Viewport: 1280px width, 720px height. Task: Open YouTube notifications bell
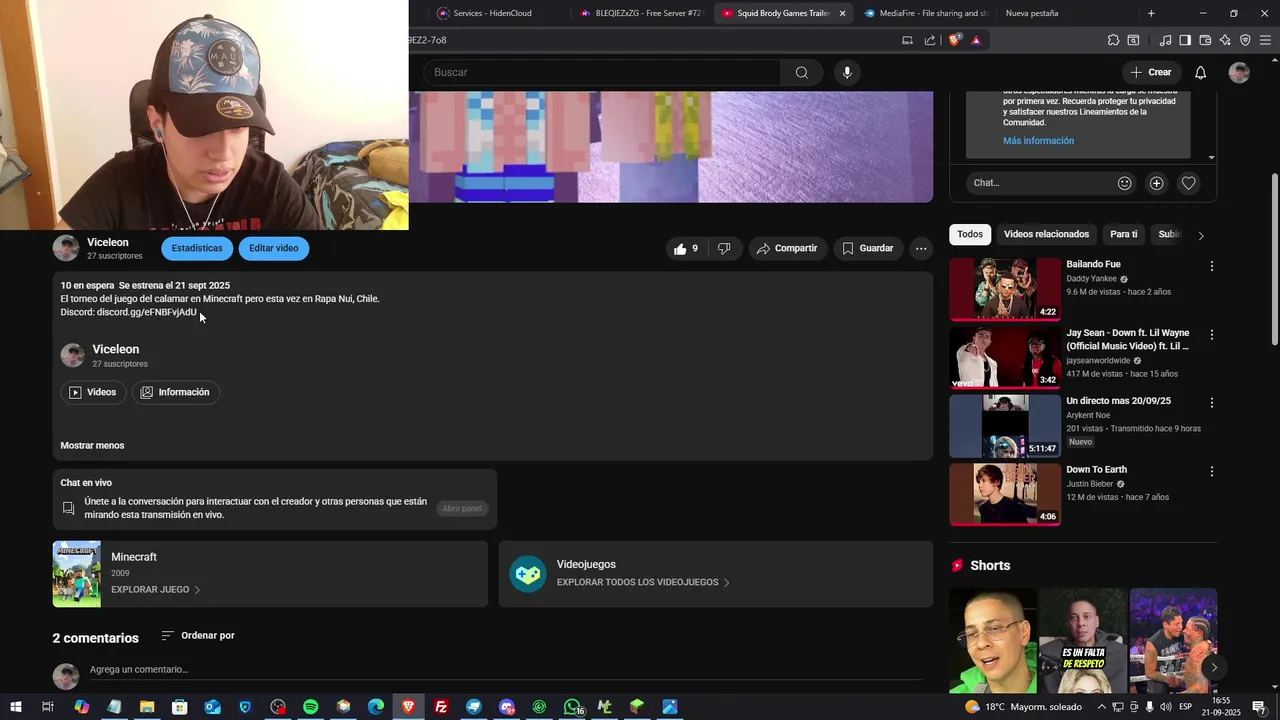tap(1201, 72)
